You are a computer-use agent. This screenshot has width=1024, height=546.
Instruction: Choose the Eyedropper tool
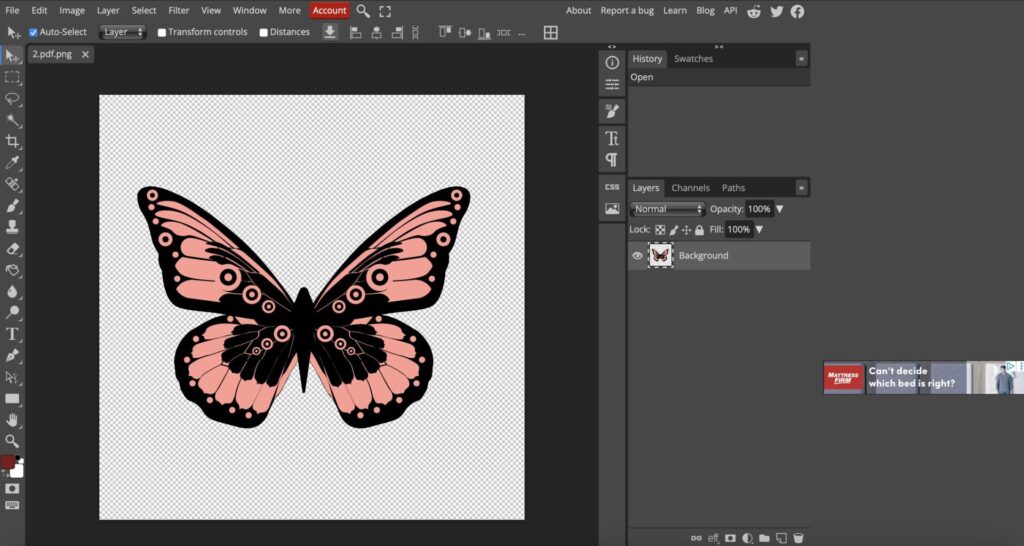(13, 163)
